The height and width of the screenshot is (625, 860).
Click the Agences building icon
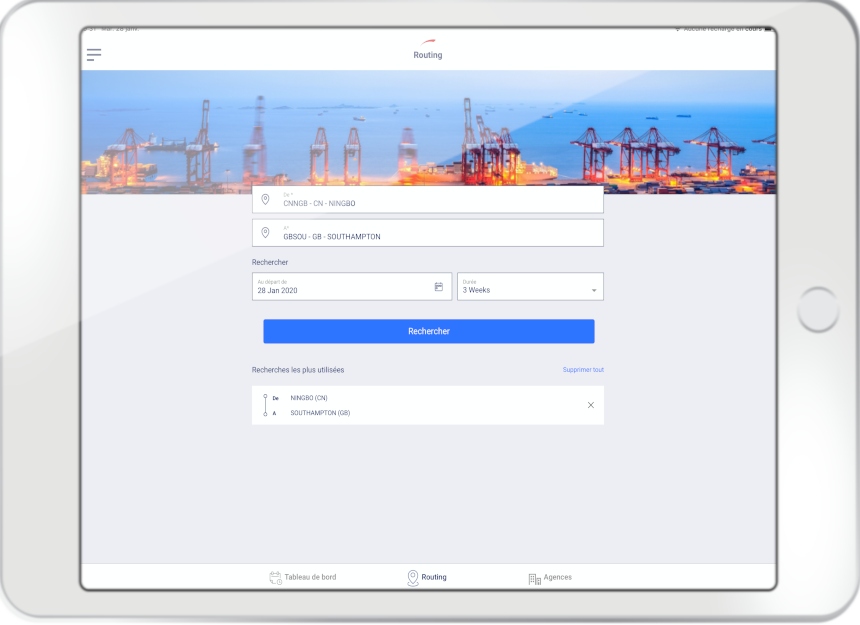pyautogui.click(x=534, y=578)
